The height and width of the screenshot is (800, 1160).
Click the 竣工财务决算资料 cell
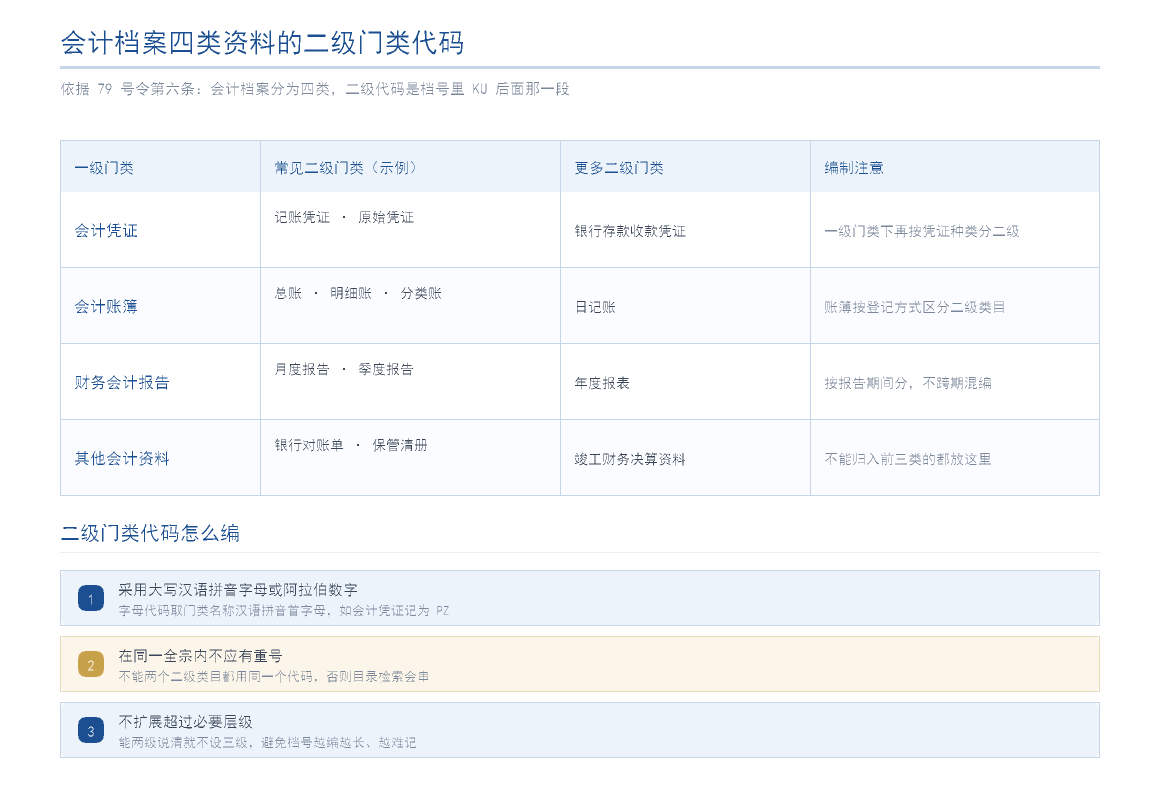[x=630, y=460]
